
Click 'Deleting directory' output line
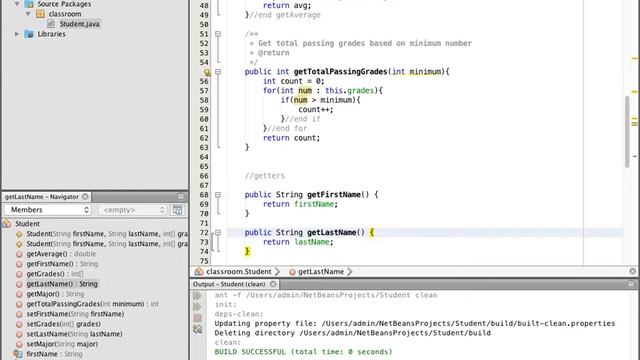353,333
